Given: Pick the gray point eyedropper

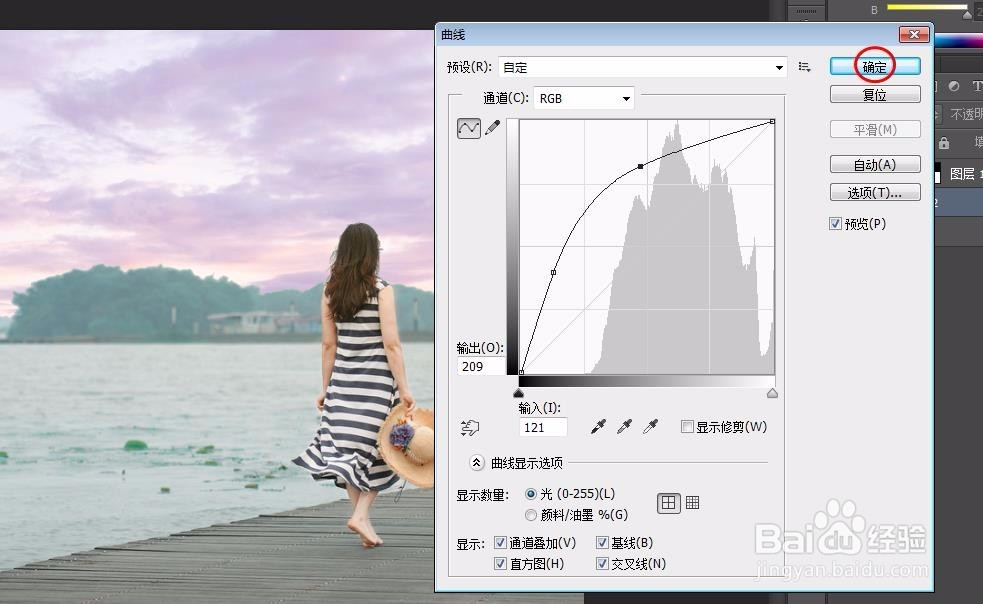Looking at the screenshot, I should tap(624, 427).
